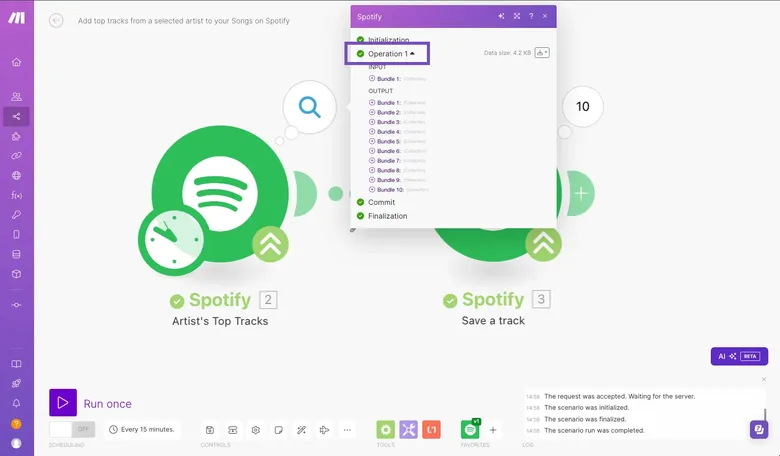780x456 pixels.
Task: Open Templates via the puzzle sidebar icon
Action: pos(16,136)
